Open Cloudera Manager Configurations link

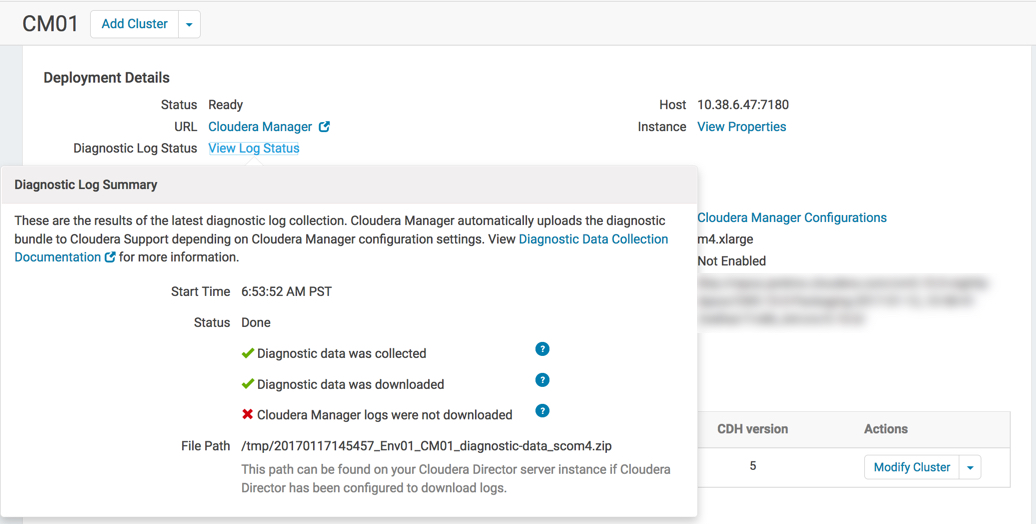click(791, 217)
